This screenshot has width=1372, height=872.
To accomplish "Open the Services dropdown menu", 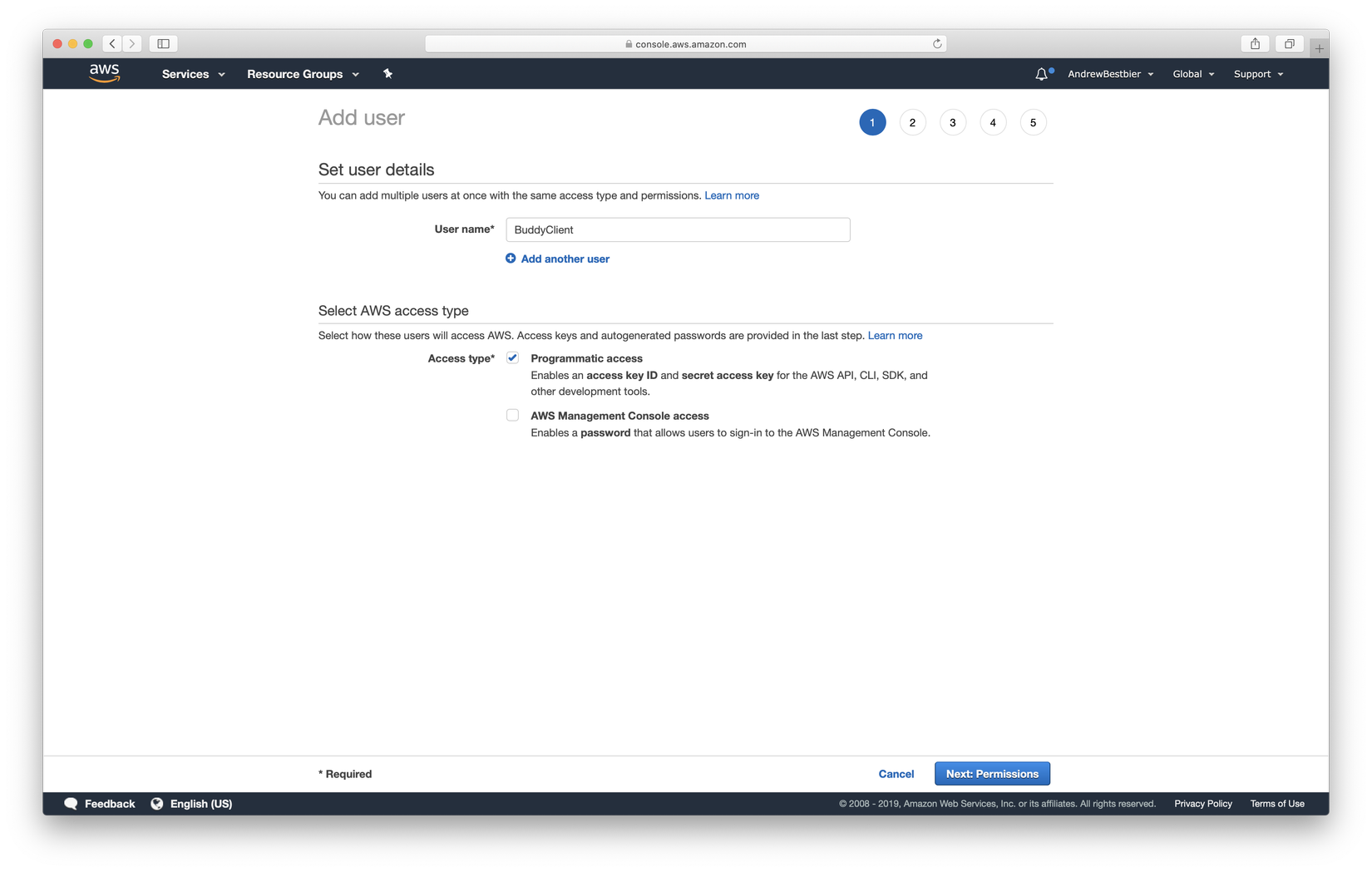I will pyautogui.click(x=194, y=74).
